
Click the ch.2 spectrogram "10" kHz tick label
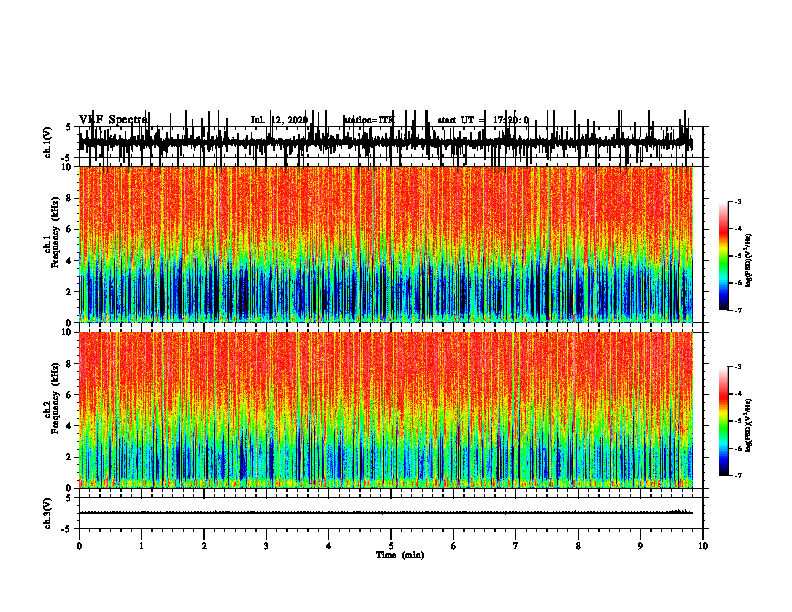click(x=67, y=332)
